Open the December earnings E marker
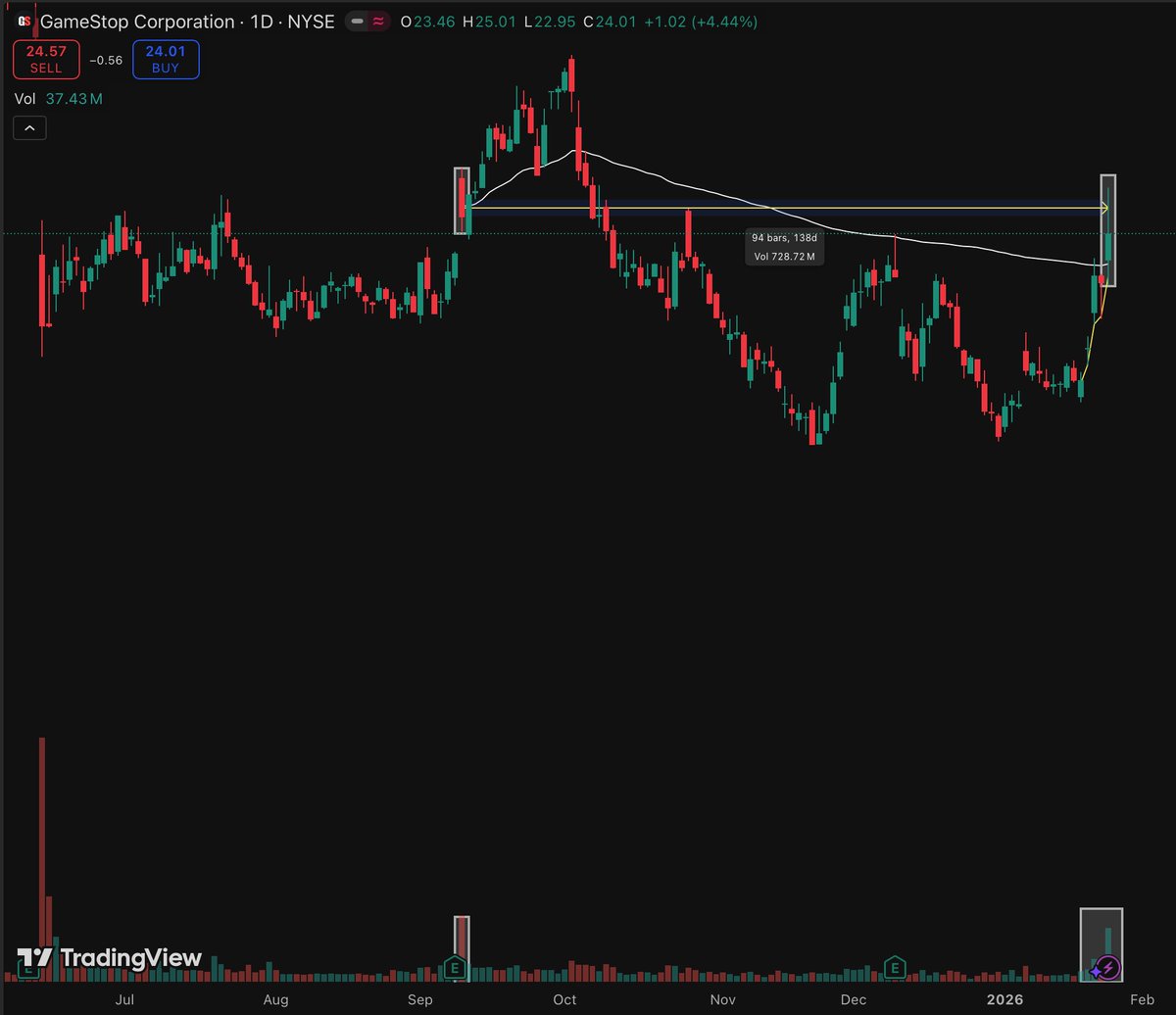 click(894, 968)
